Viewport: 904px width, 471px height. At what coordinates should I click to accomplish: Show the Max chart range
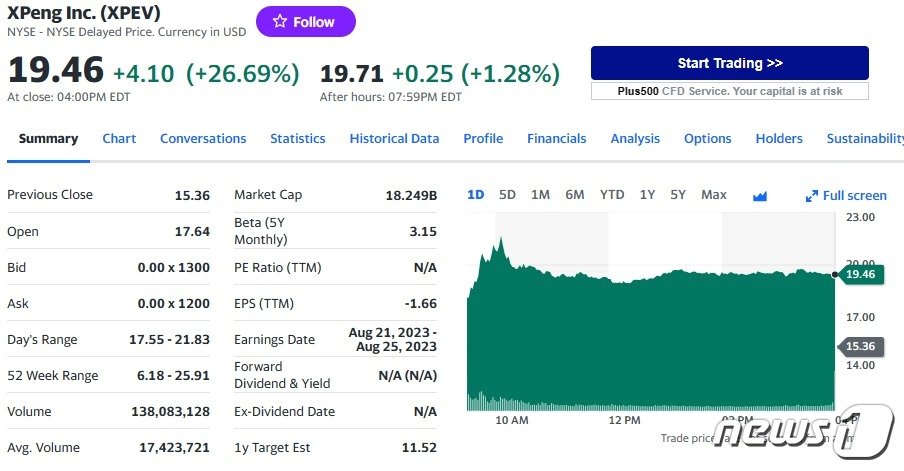pyautogui.click(x=714, y=195)
